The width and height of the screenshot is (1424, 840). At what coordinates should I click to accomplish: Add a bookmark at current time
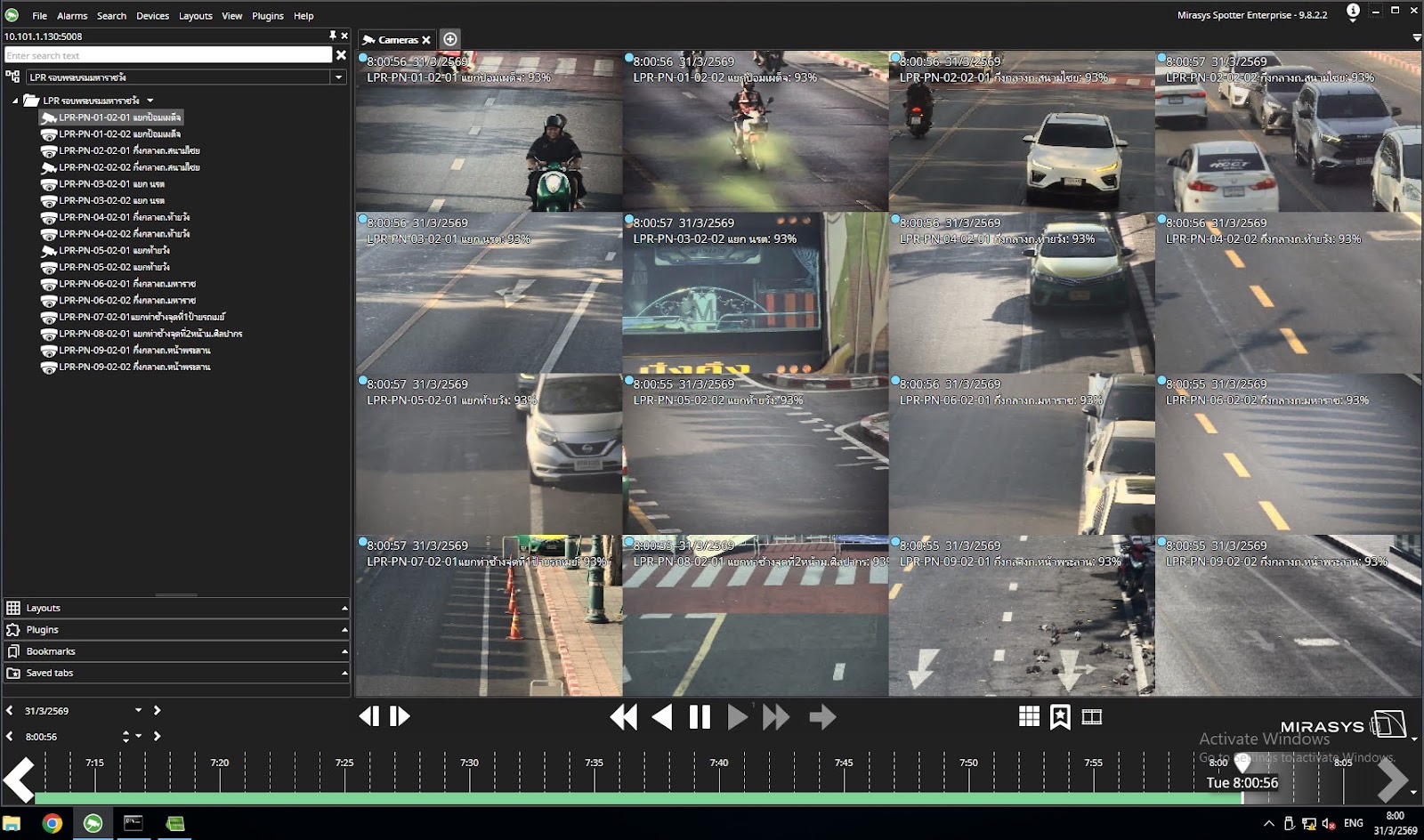(1060, 716)
